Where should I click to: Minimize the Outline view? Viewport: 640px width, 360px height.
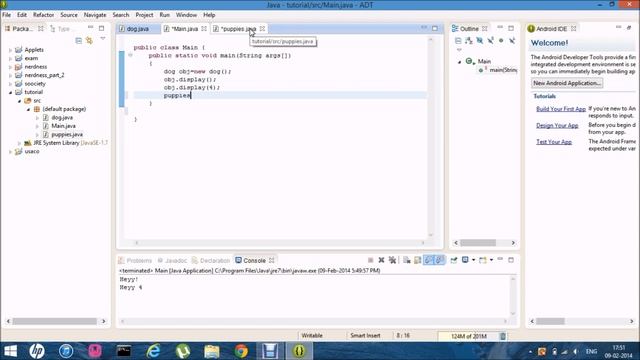point(500,28)
